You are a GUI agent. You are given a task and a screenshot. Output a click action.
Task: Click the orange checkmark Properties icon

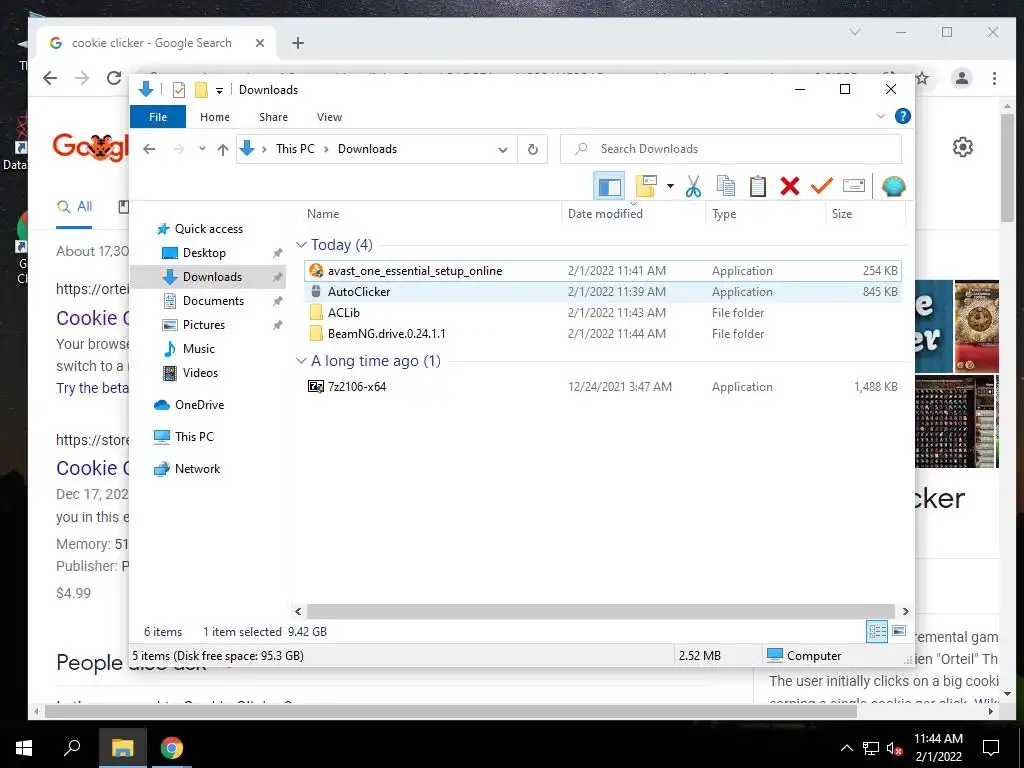pyautogui.click(x=822, y=187)
